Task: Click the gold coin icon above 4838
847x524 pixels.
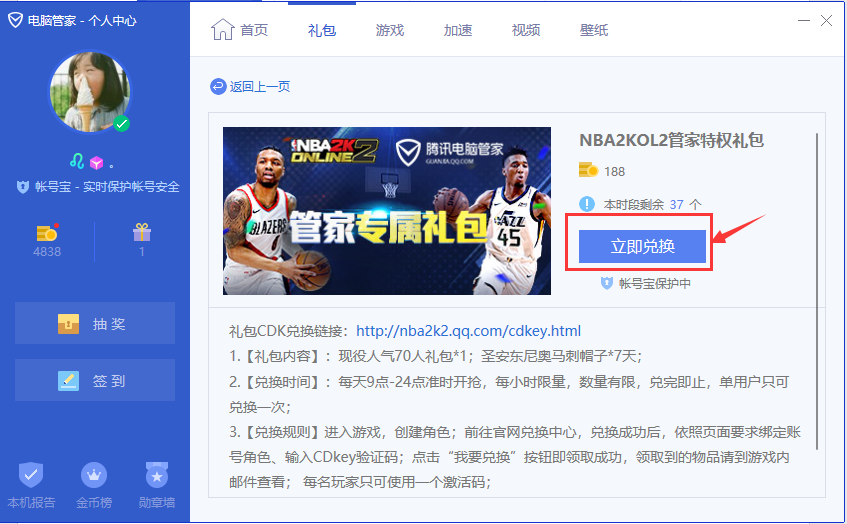Action: (x=47, y=232)
